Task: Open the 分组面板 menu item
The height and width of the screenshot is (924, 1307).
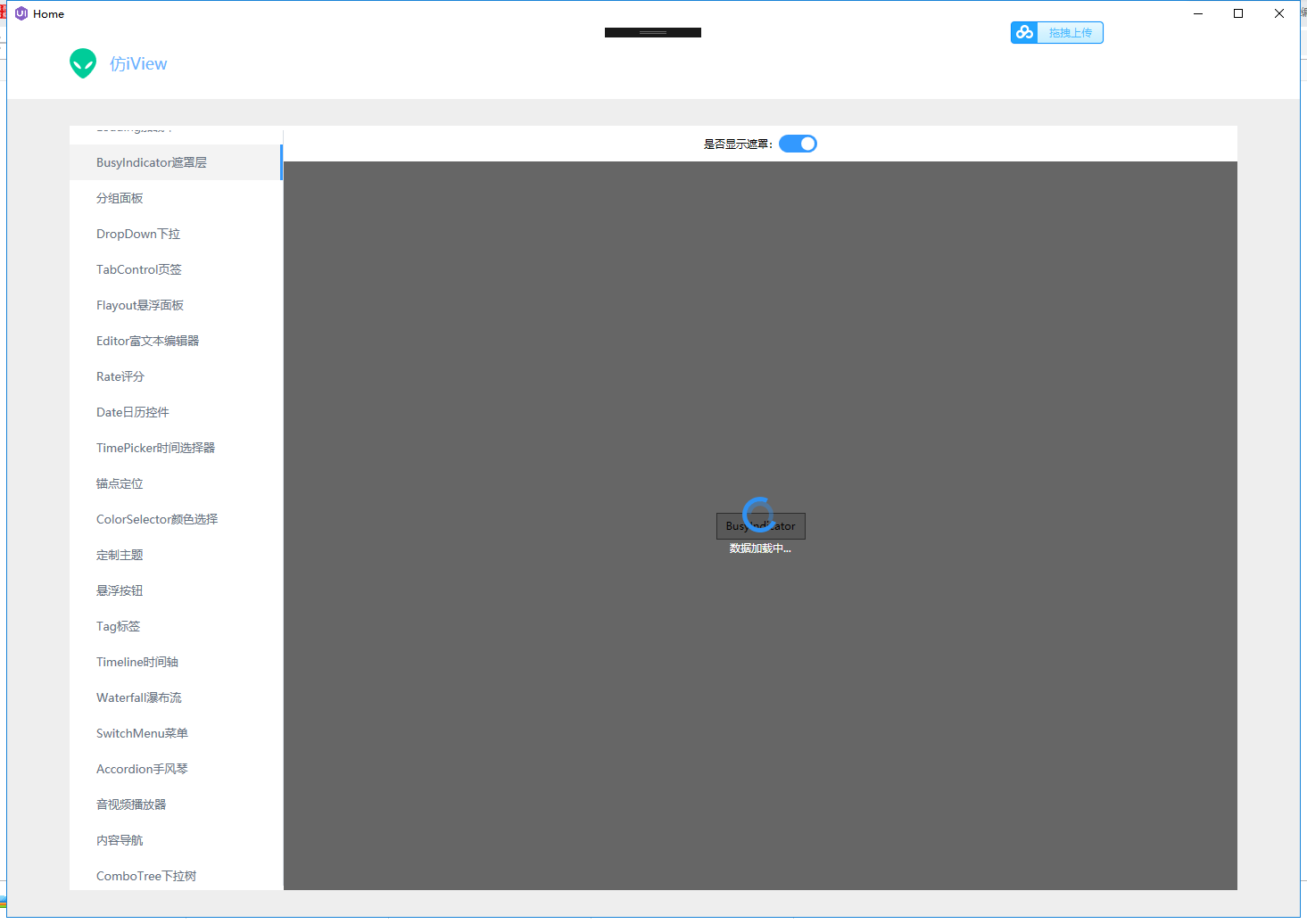Action: tap(176, 198)
